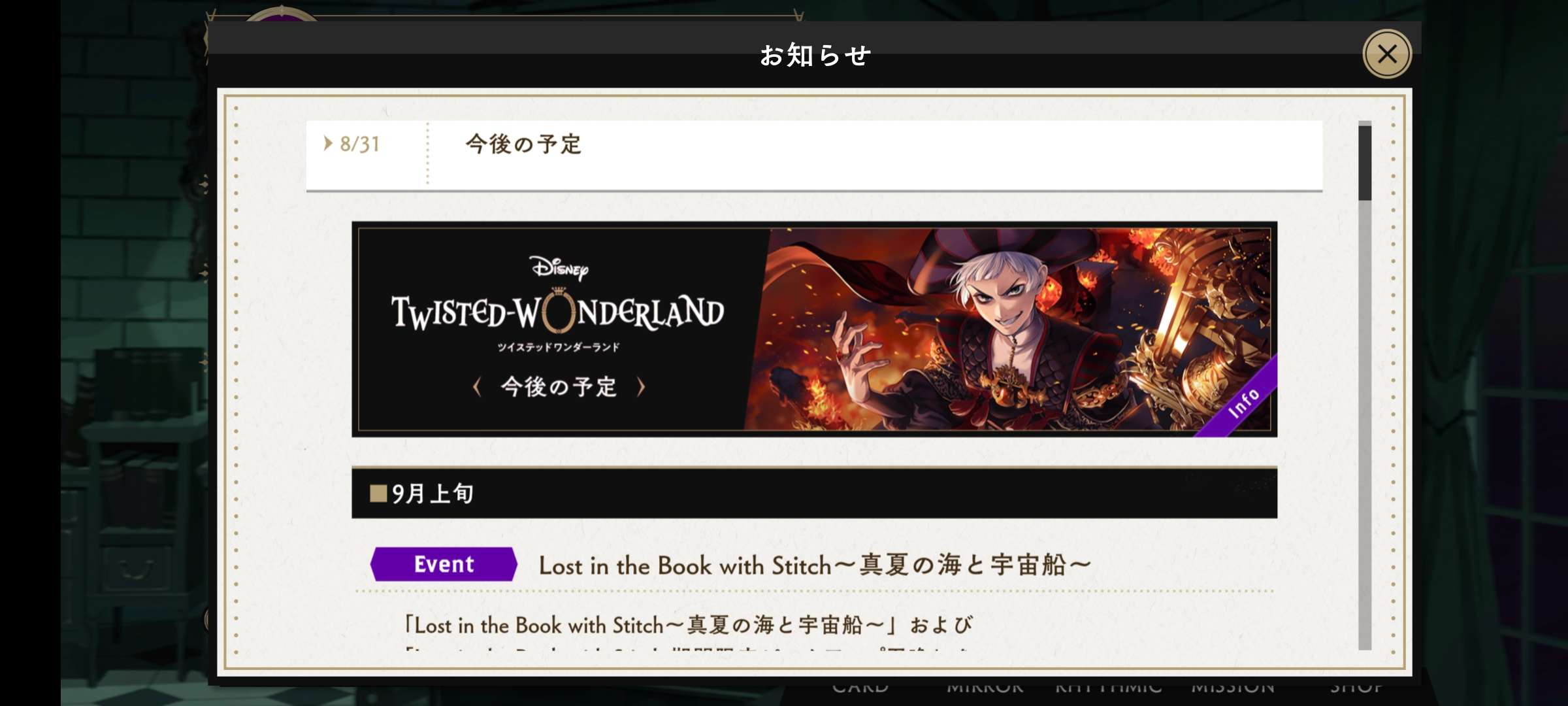Open the MIRROR menu at the bottom
This screenshot has width=1568, height=706.
985,688
